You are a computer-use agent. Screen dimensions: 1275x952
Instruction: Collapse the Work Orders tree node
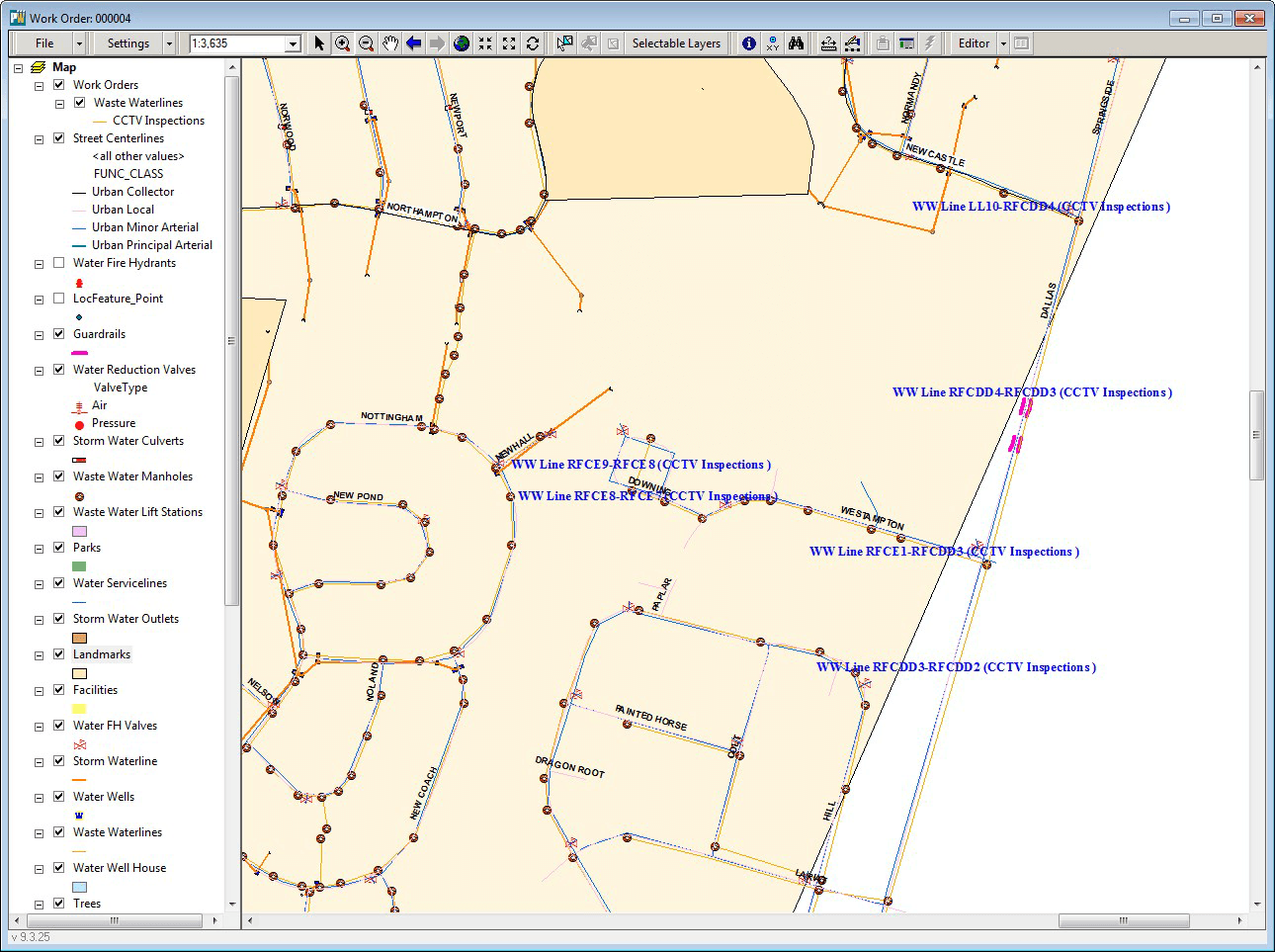coord(40,86)
